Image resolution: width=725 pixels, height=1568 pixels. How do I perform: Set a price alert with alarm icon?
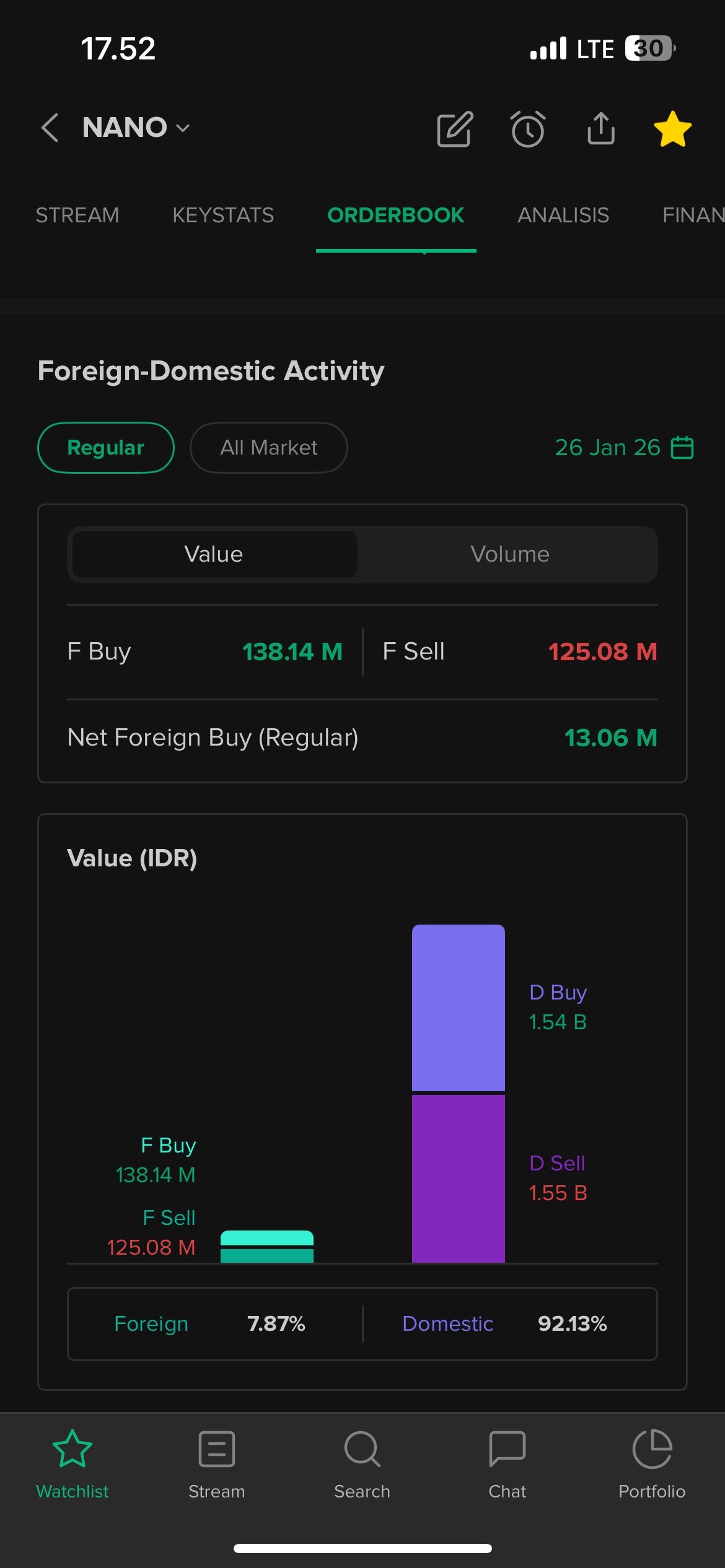[x=528, y=129]
